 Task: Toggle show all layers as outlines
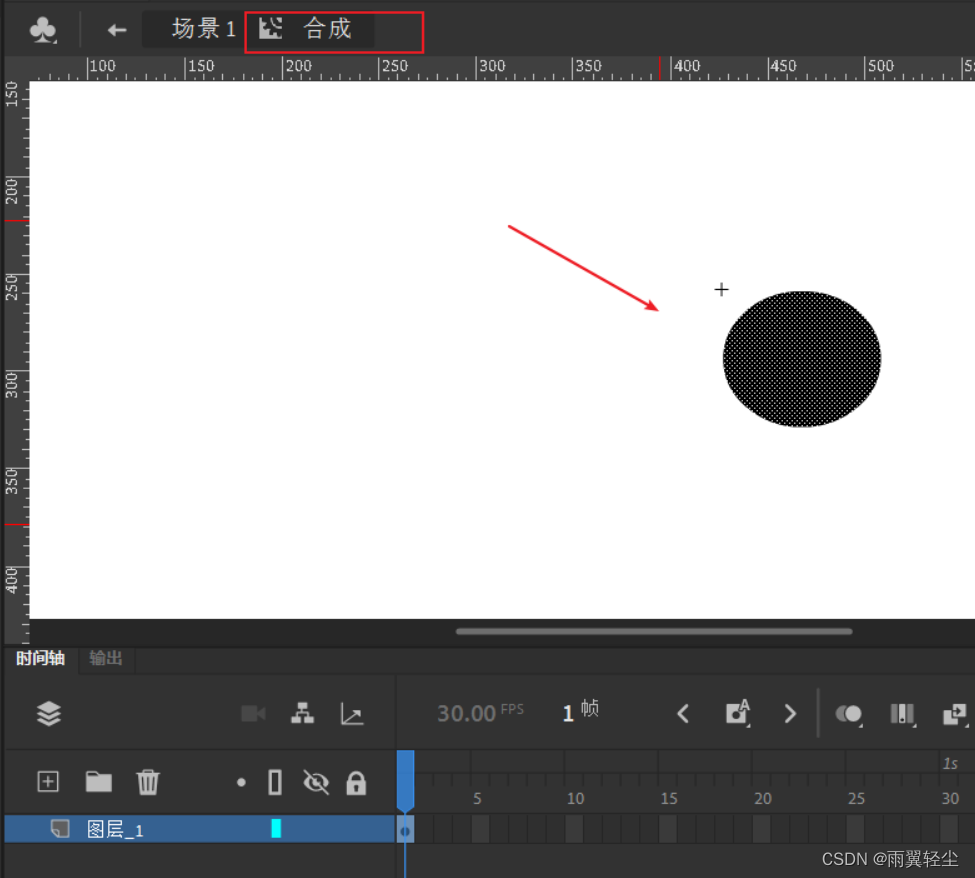[275, 782]
